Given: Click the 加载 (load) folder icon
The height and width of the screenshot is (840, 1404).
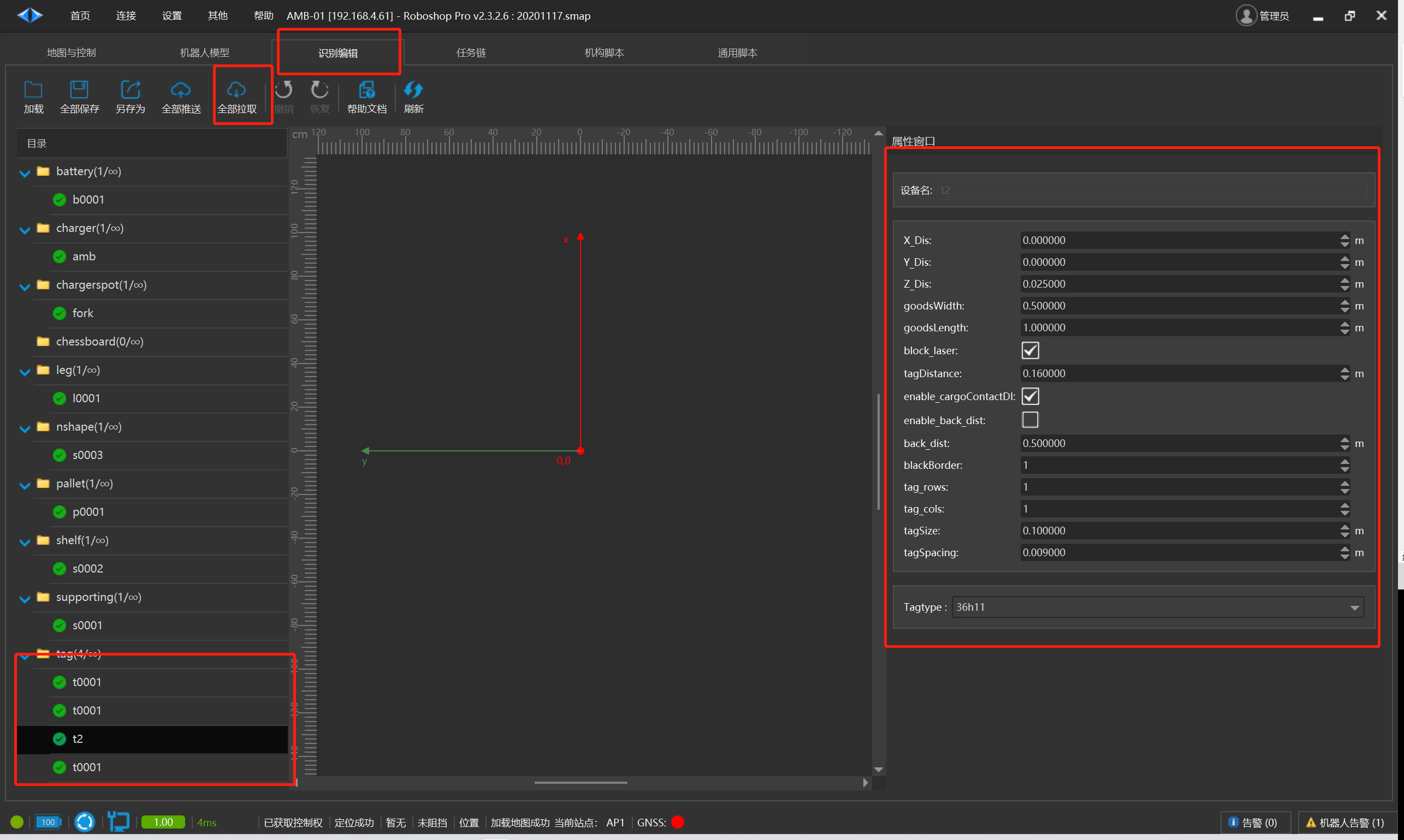Looking at the screenshot, I should point(33,91).
